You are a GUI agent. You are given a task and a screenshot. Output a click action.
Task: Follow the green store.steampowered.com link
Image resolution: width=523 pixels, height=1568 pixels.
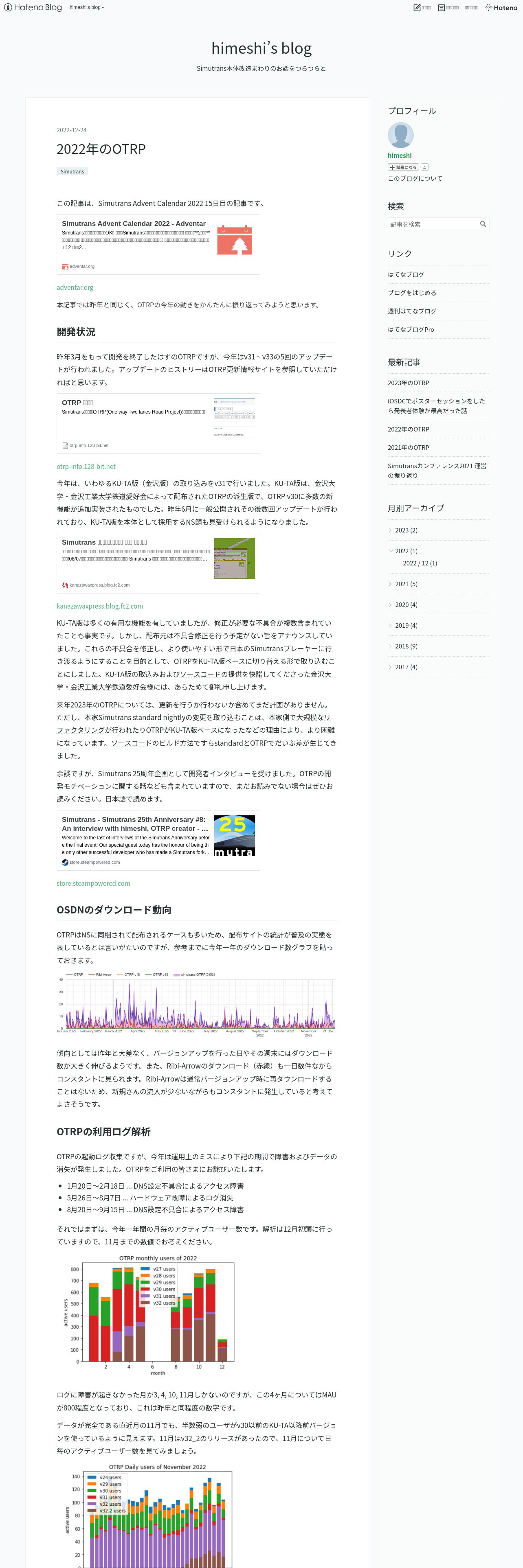tap(93, 883)
